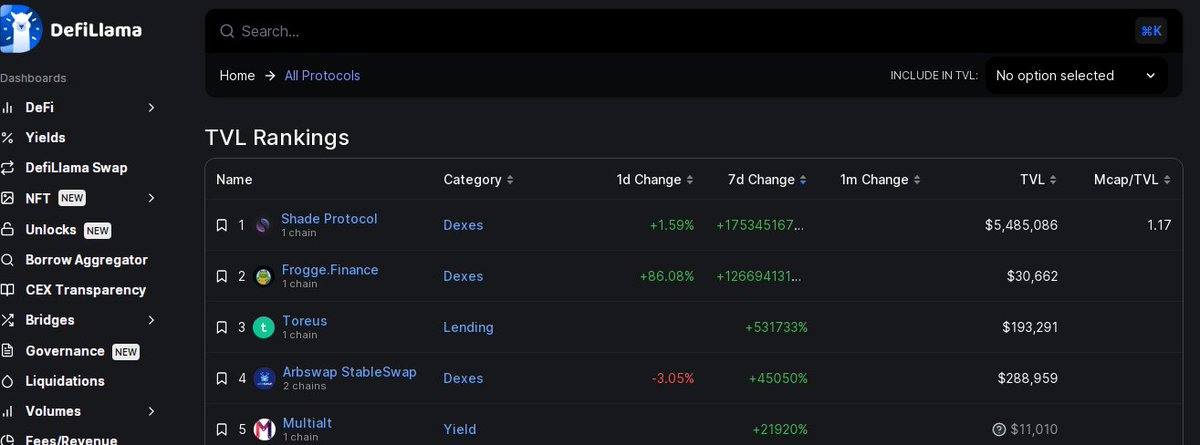Viewport: 1200px width, 445px height.
Task: Open the Multialt protocol page
Action: [x=307, y=423]
